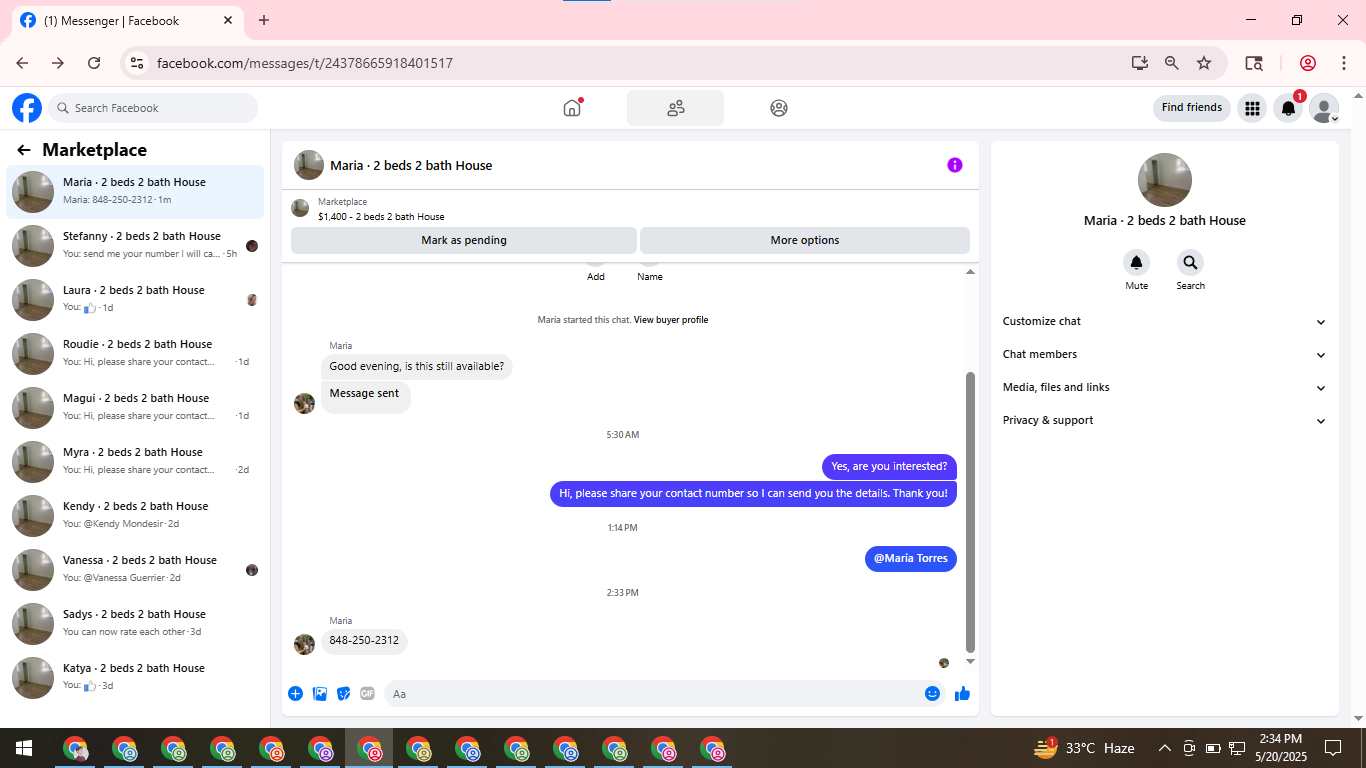1366x768 pixels.
Task: Go back in browser history
Action: (22, 63)
